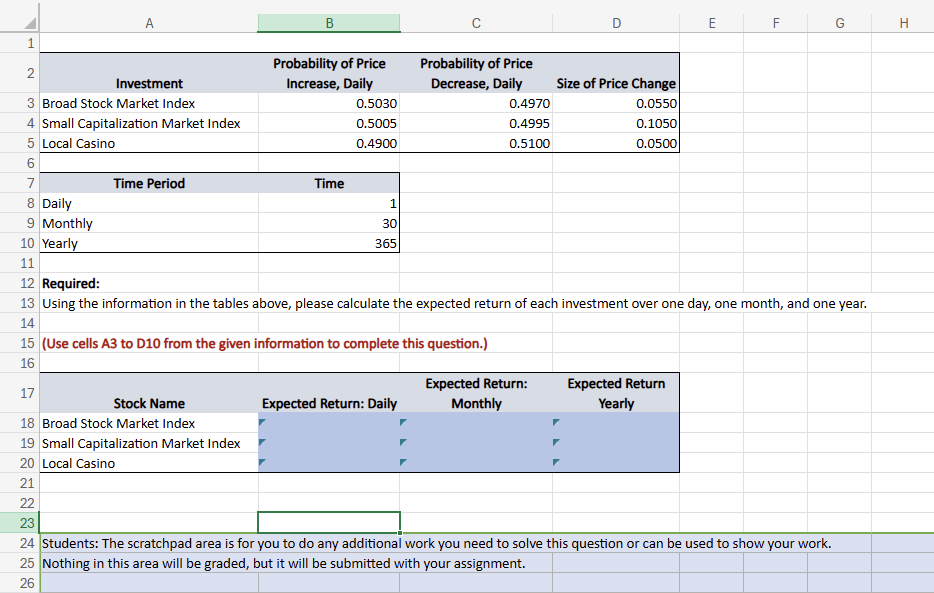Click cell with value 0.5005
The image size is (934, 593).
pos(329,123)
